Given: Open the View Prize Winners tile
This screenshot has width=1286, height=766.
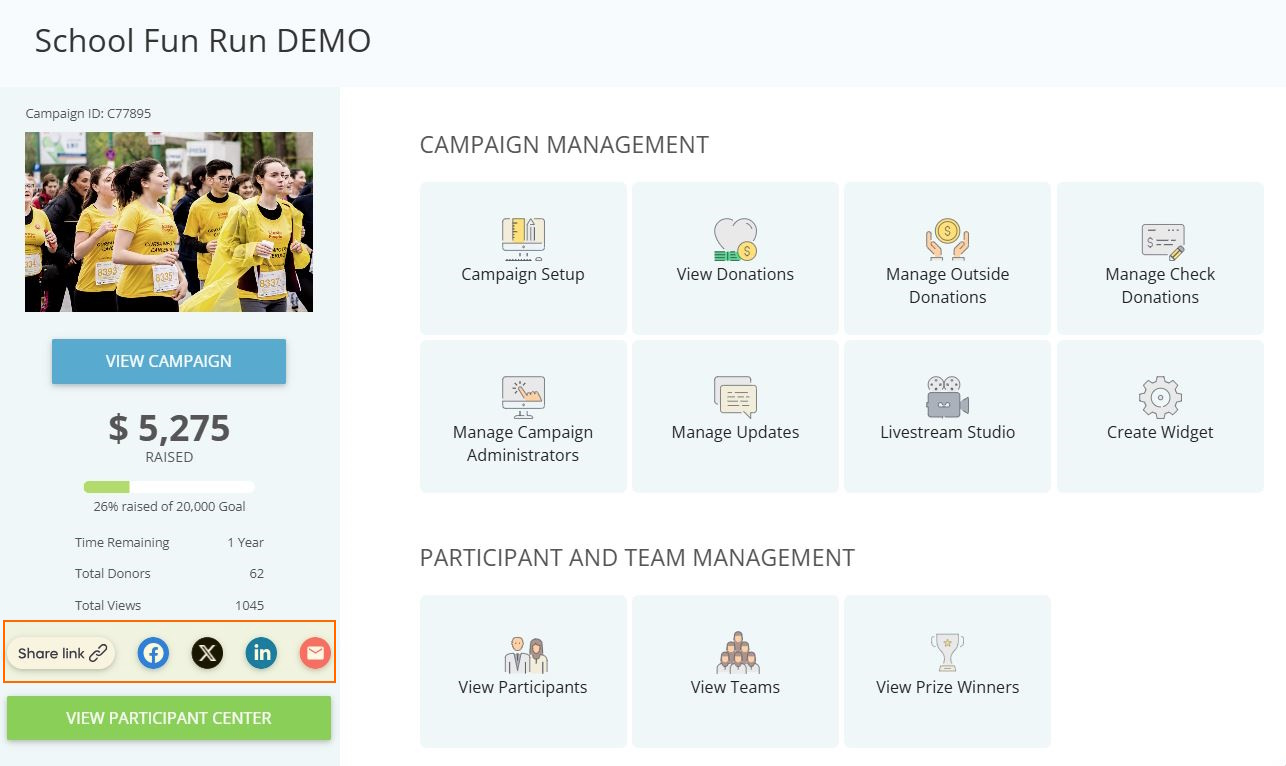Looking at the screenshot, I should tap(947, 671).
